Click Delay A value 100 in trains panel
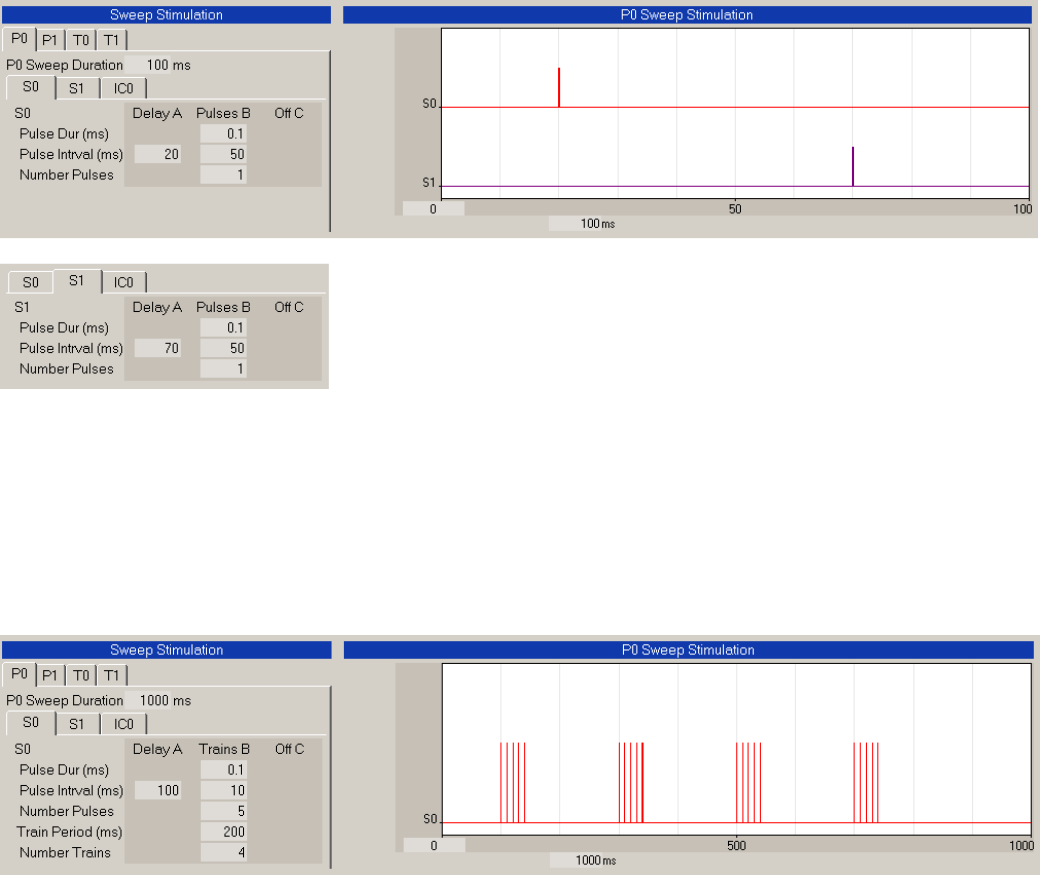The image size is (1040, 875). pos(157,790)
